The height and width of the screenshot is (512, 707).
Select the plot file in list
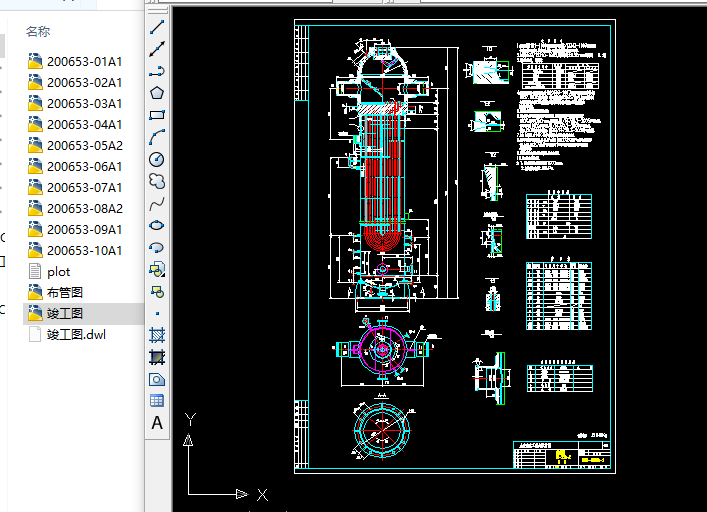coord(58,272)
